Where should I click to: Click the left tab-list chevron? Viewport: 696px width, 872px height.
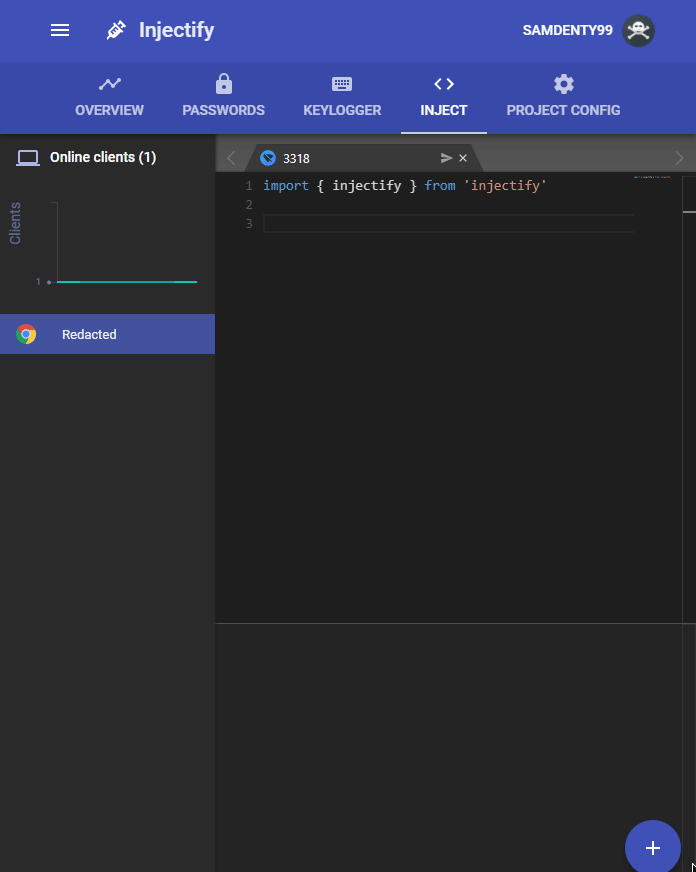tap(231, 158)
